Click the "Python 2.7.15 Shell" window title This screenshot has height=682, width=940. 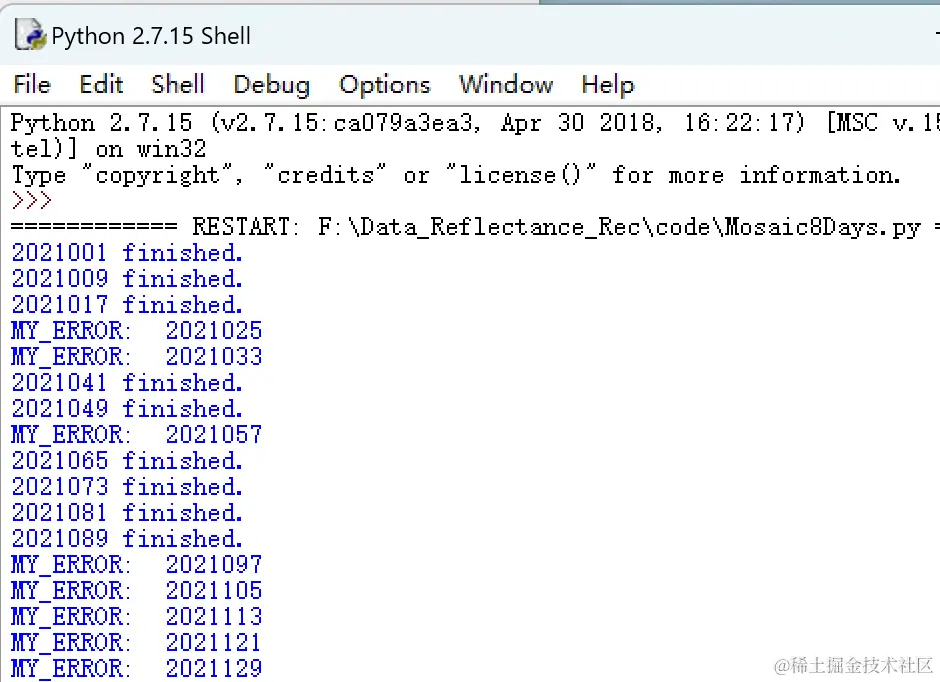(151, 36)
